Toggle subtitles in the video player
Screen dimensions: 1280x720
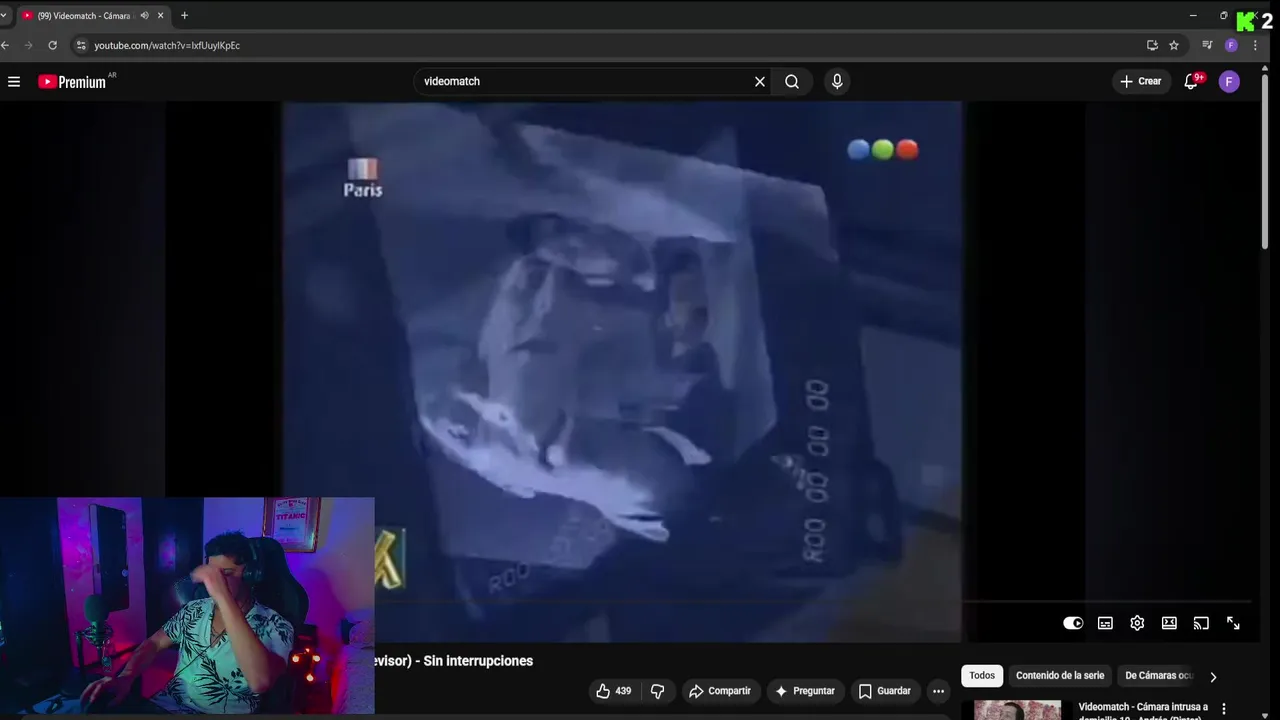click(1105, 623)
